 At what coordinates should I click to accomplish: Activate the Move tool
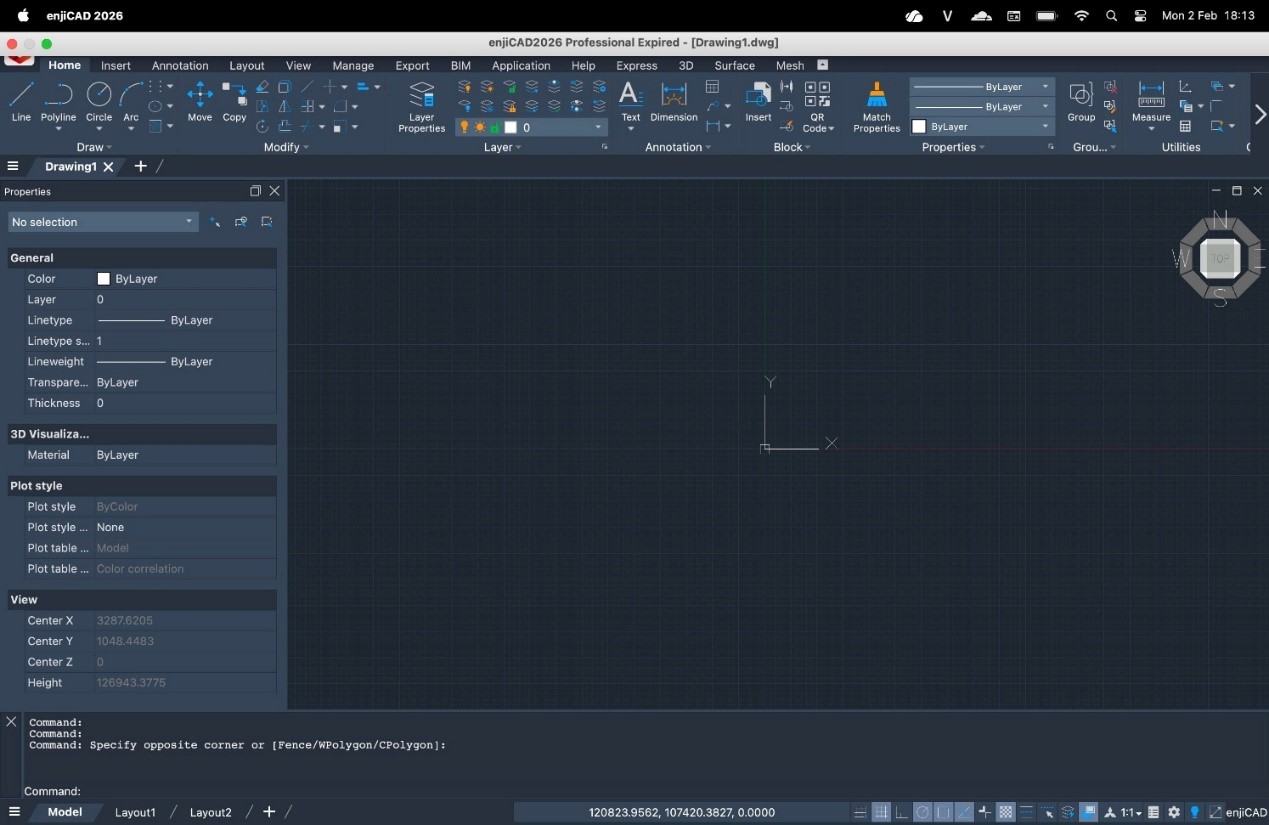[x=200, y=102]
